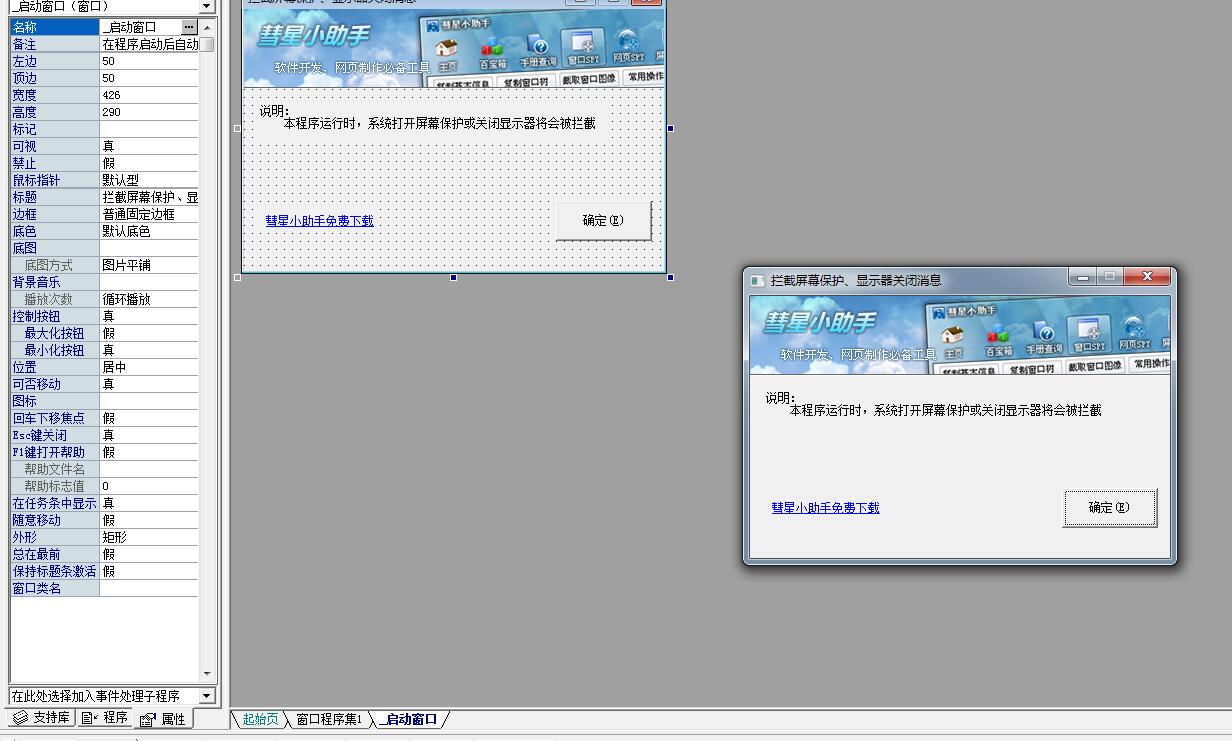1232x741 pixels.
Task: Select the F1键打开帮助 property row
Action: point(105,452)
